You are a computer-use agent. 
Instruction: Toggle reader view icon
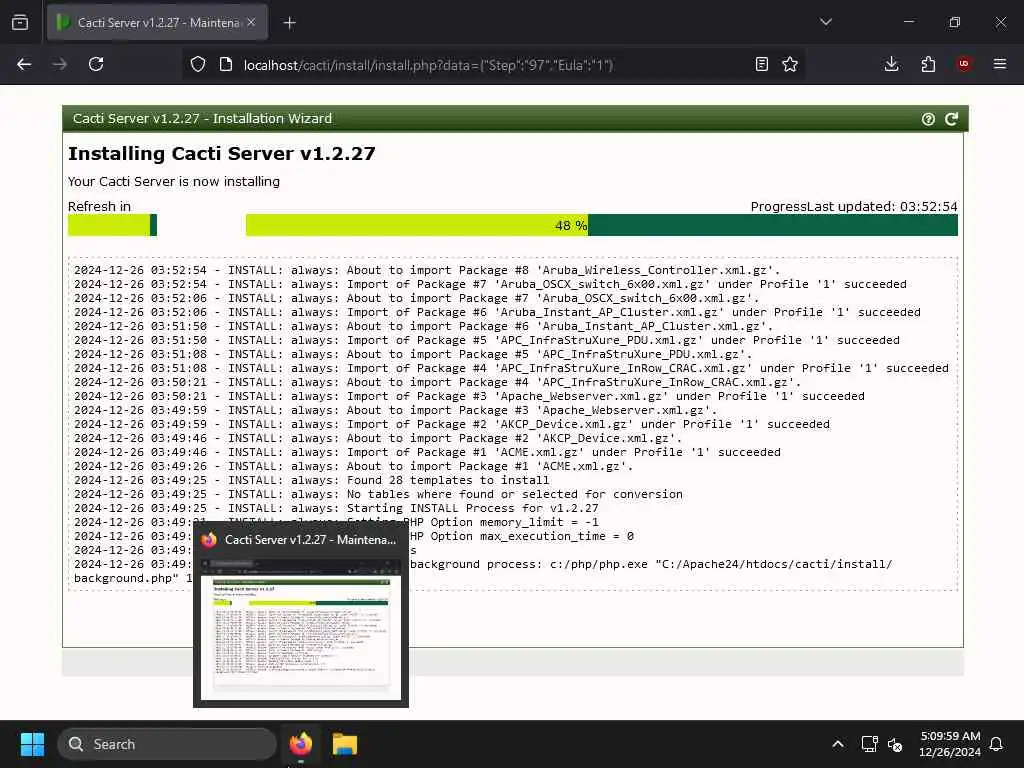click(x=761, y=64)
